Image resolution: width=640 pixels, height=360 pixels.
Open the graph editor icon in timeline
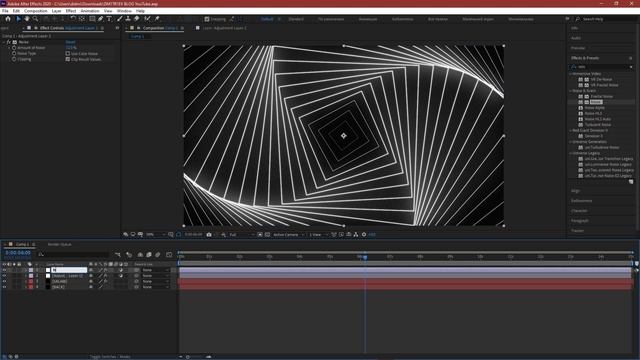coord(169,255)
